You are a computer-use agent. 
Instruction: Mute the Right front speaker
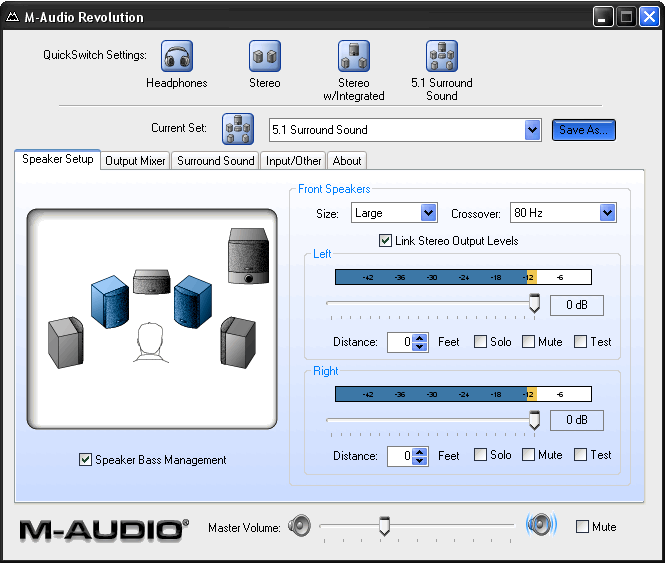click(x=528, y=455)
